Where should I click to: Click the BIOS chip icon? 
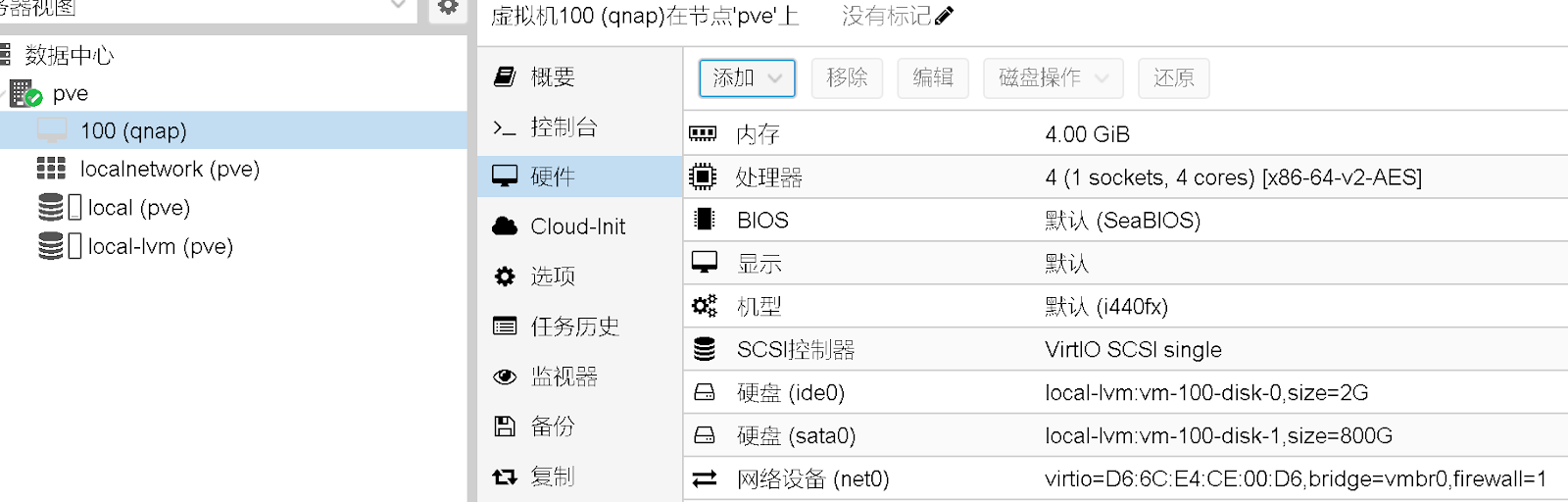pos(704,220)
